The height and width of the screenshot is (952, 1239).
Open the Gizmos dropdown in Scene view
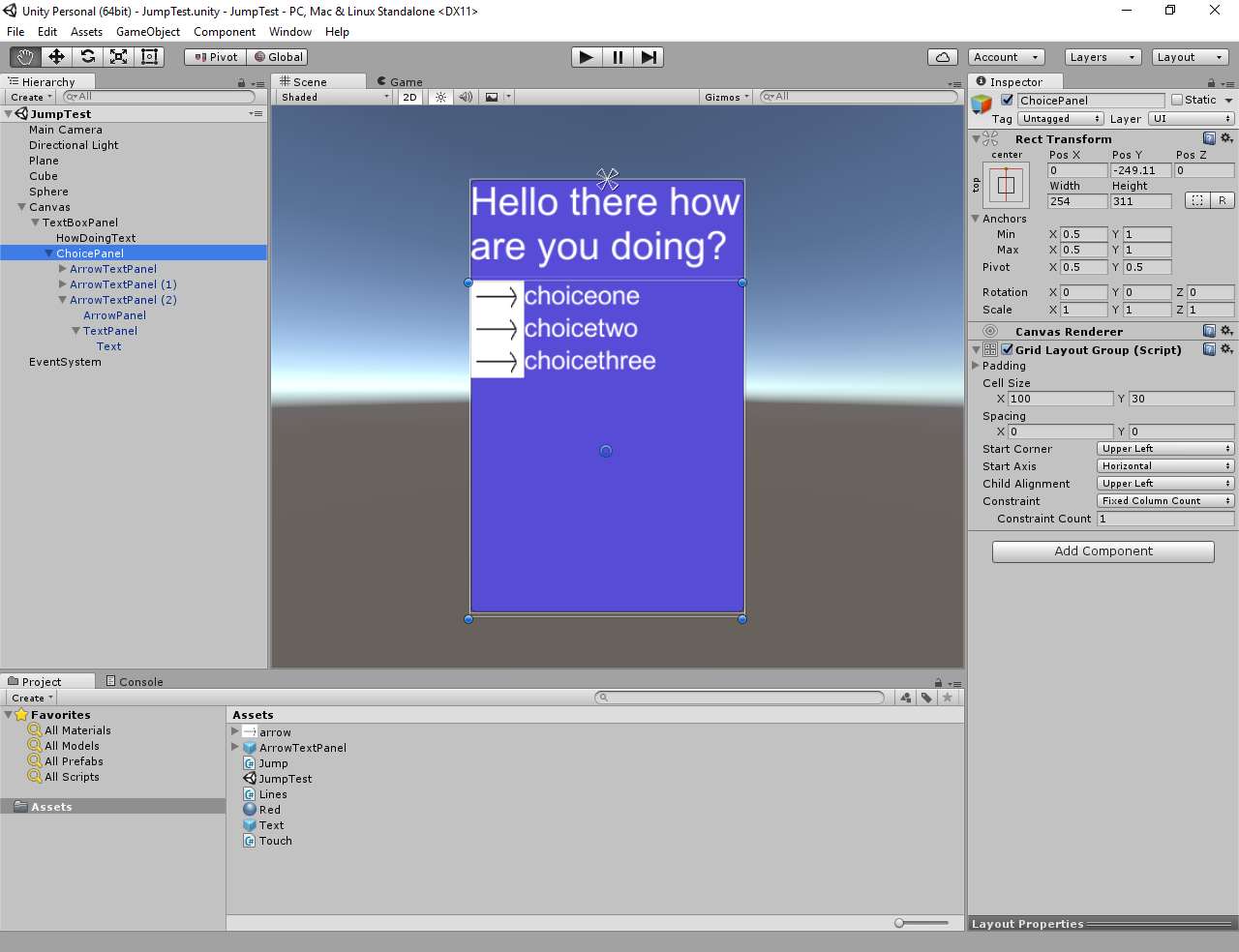[x=725, y=97]
